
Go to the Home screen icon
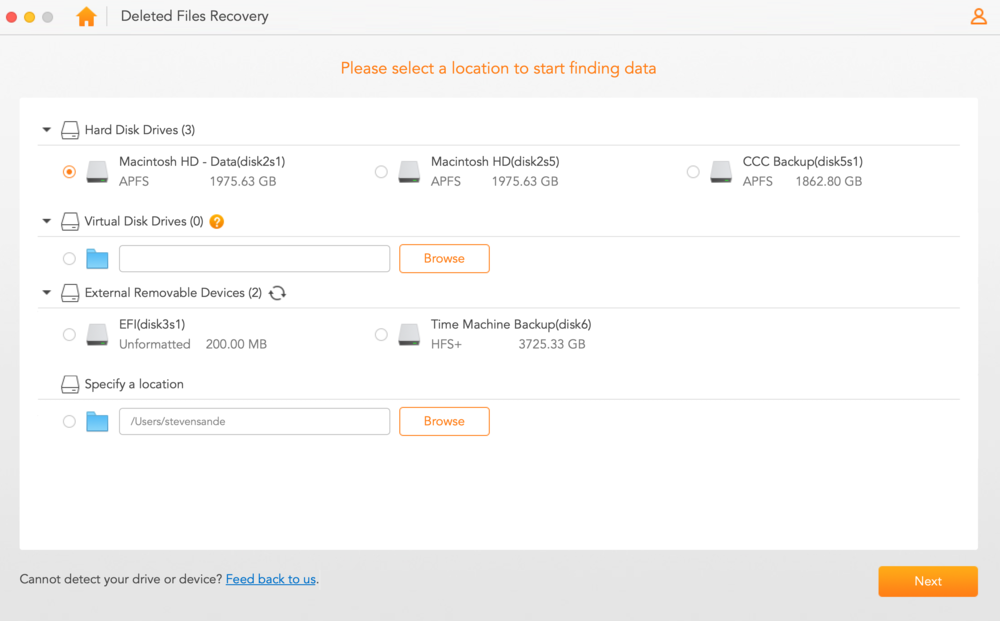pyautogui.click(x=86, y=17)
